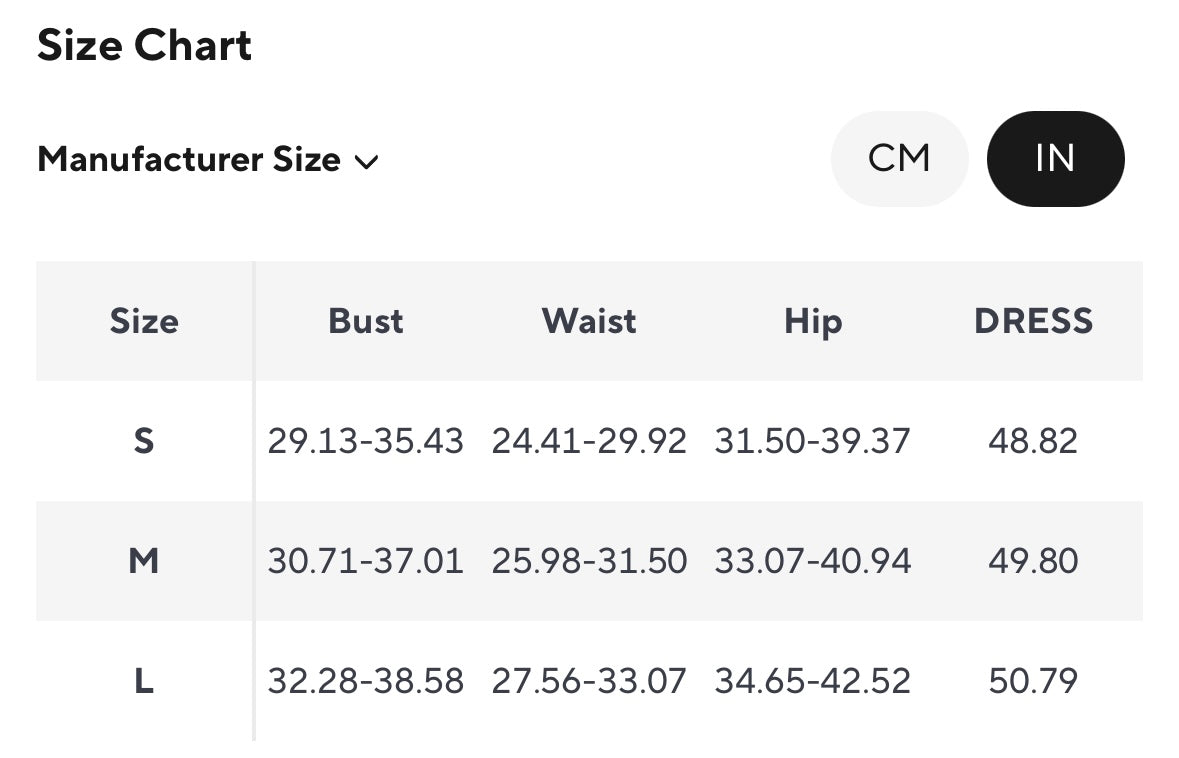Click the Bust column header
This screenshot has height=758, width=1179.
pyautogui.click(x=366, y=321)
